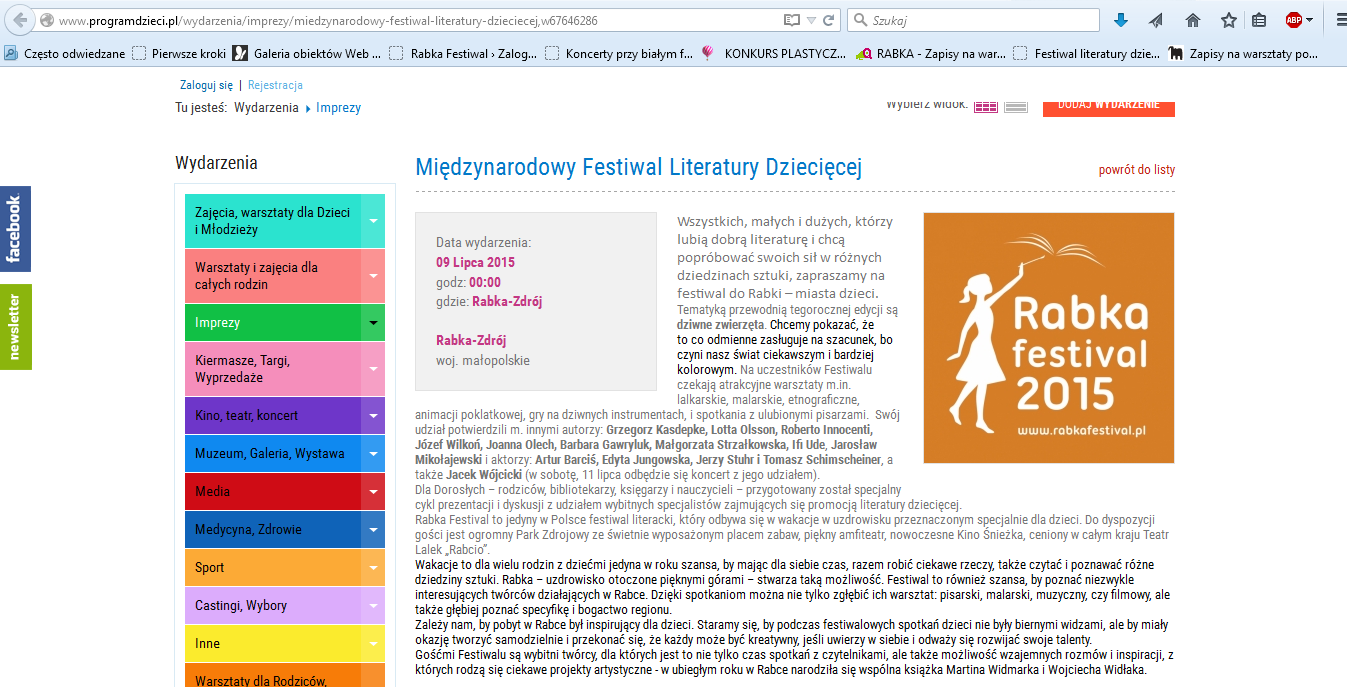Expand the arrow beside Castingi, Wybory
The height and width of the screenshot is (687, 1347).
coord(373,605)
